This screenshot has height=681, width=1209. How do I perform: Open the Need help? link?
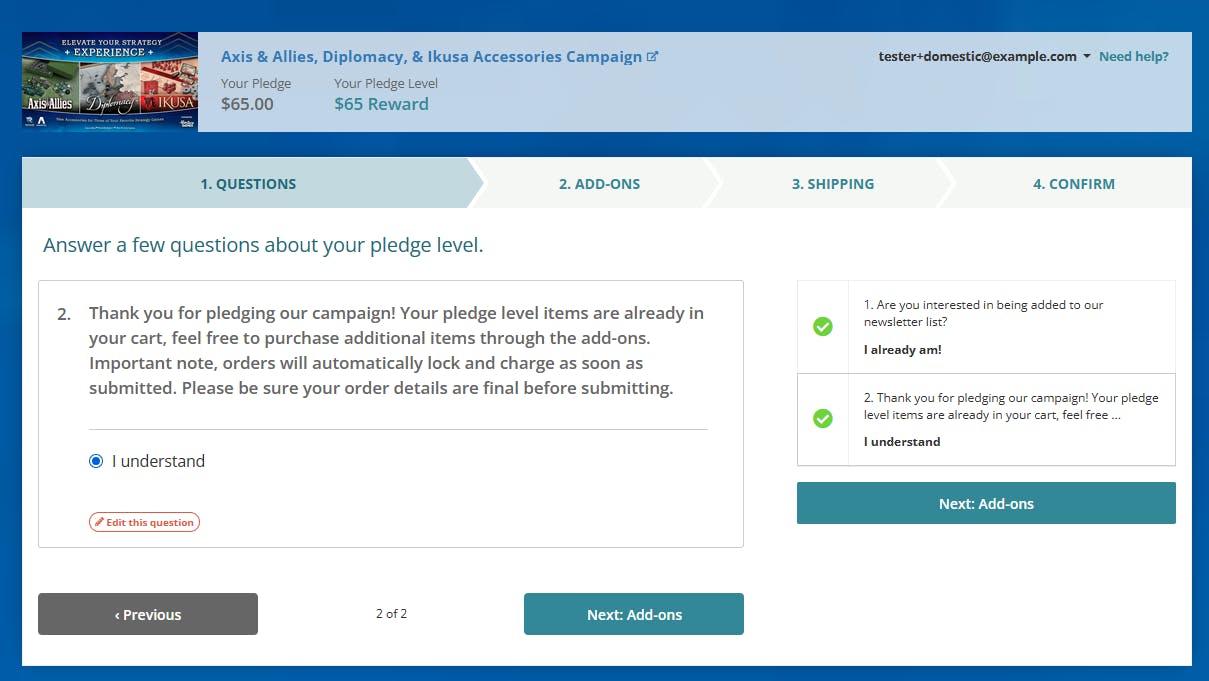pyautogui.click(x=1133, y=57)
